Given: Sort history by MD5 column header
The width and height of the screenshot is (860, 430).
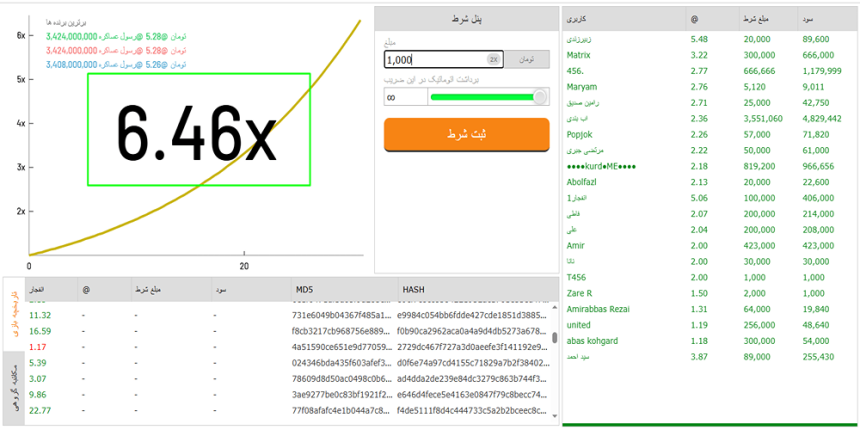Looking at the screenshot, I should coord(305,290).
